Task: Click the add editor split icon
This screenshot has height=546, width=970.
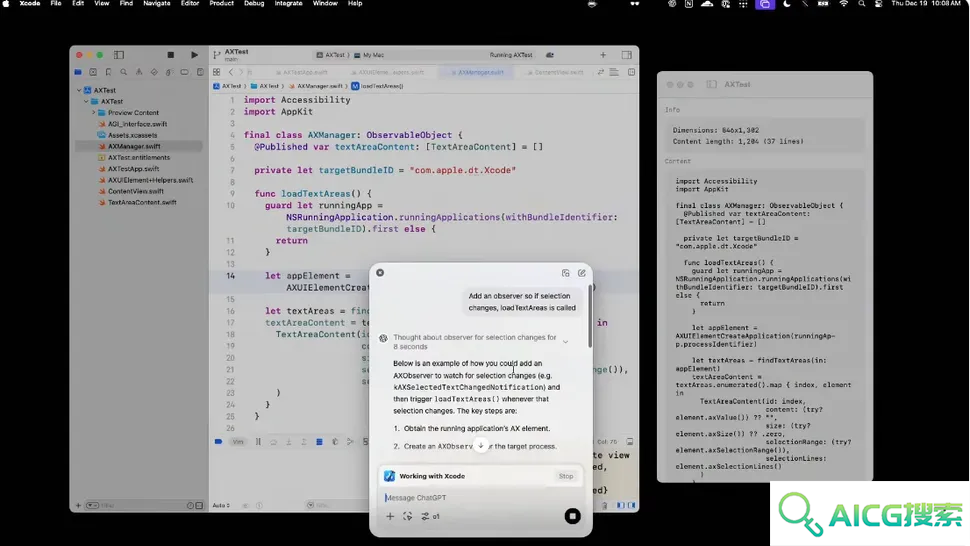Action: coord(631,72)
